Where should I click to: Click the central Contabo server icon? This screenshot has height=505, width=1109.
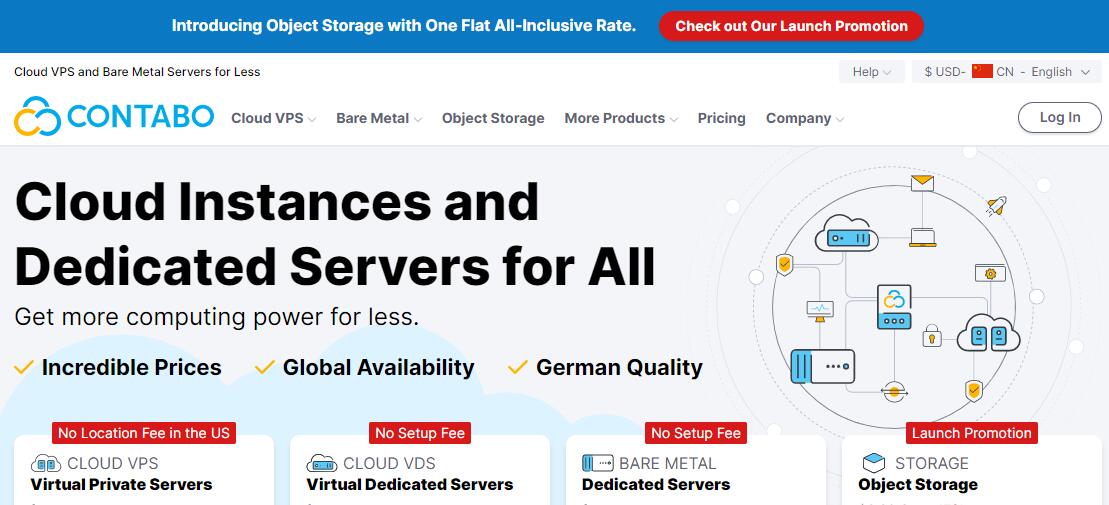point(894,307)
